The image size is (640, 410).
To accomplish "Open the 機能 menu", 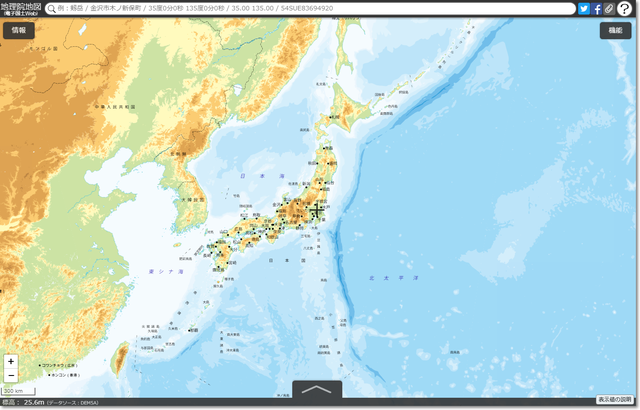I will tap(614, 30).
